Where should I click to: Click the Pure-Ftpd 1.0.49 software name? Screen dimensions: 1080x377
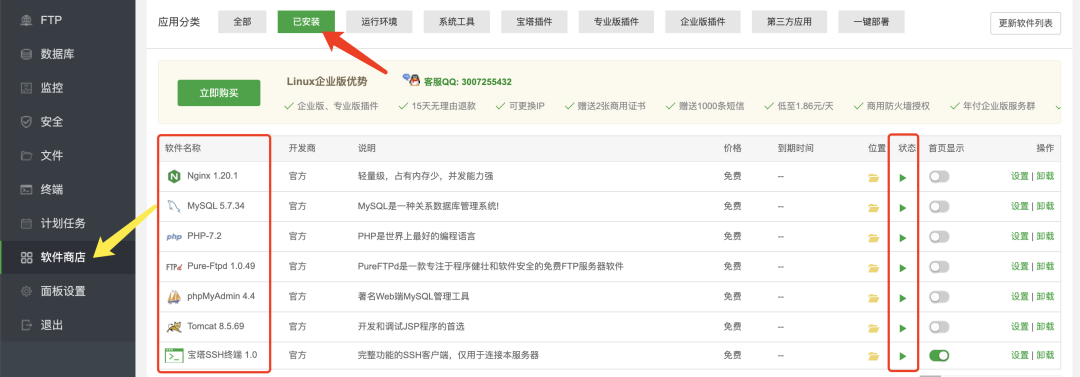click(221, 266)
